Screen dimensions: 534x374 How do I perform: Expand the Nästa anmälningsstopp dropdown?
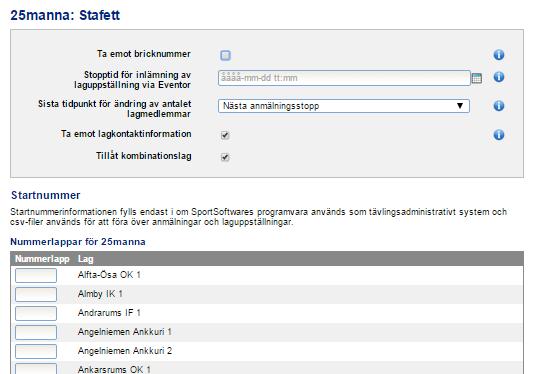coord(344,106)
